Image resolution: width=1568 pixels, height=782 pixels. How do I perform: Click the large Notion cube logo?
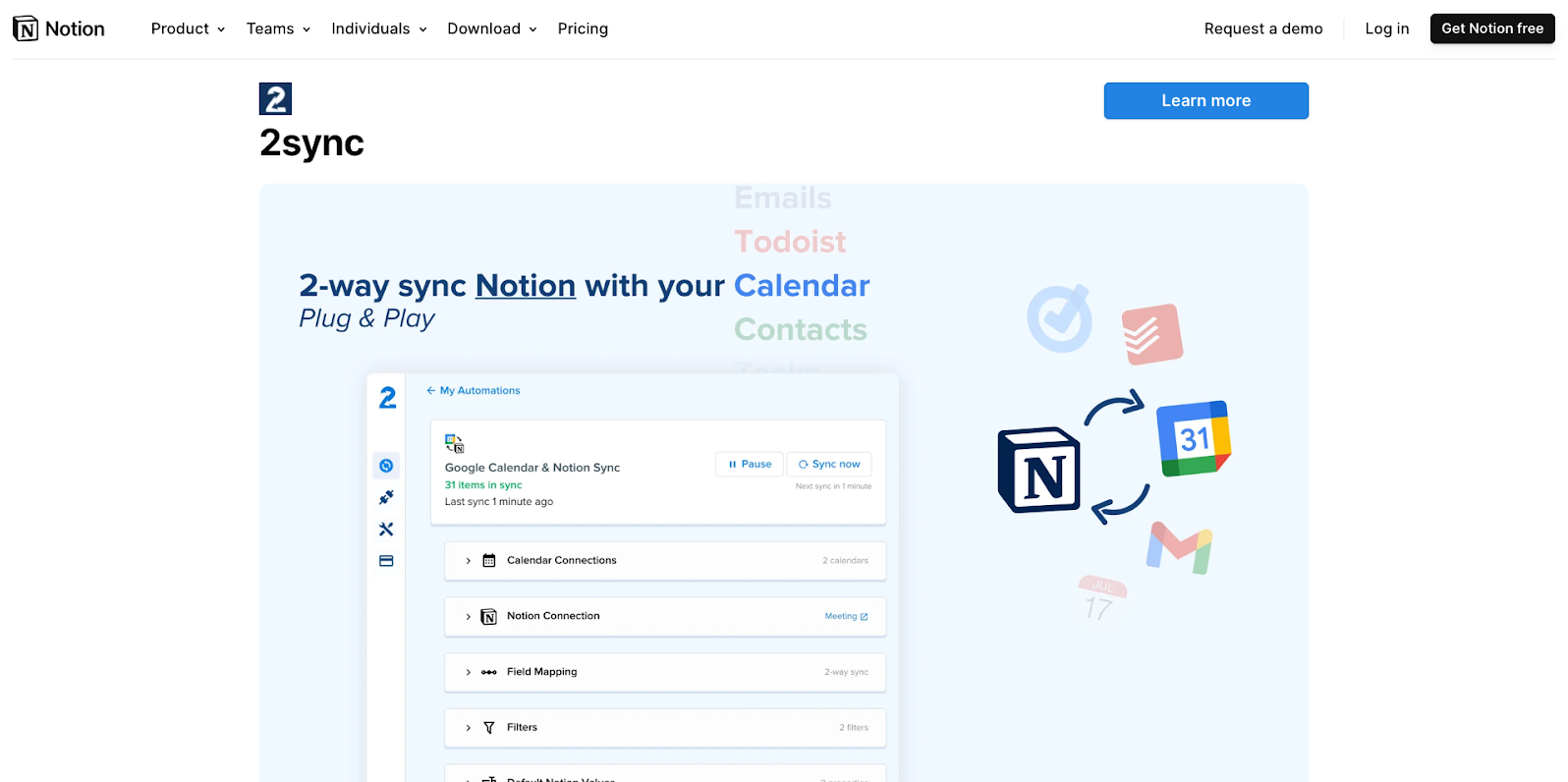pyautogui.click(x=1039, y=471)
